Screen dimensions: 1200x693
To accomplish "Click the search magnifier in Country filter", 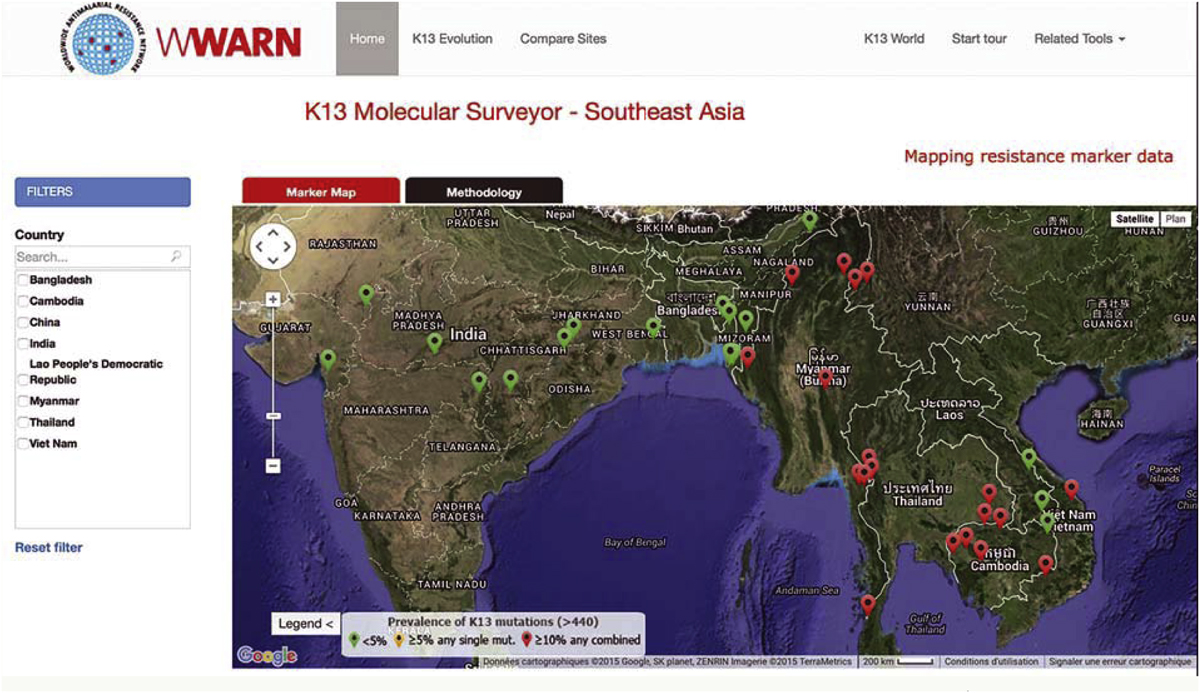I will click(x=176, y=257).
